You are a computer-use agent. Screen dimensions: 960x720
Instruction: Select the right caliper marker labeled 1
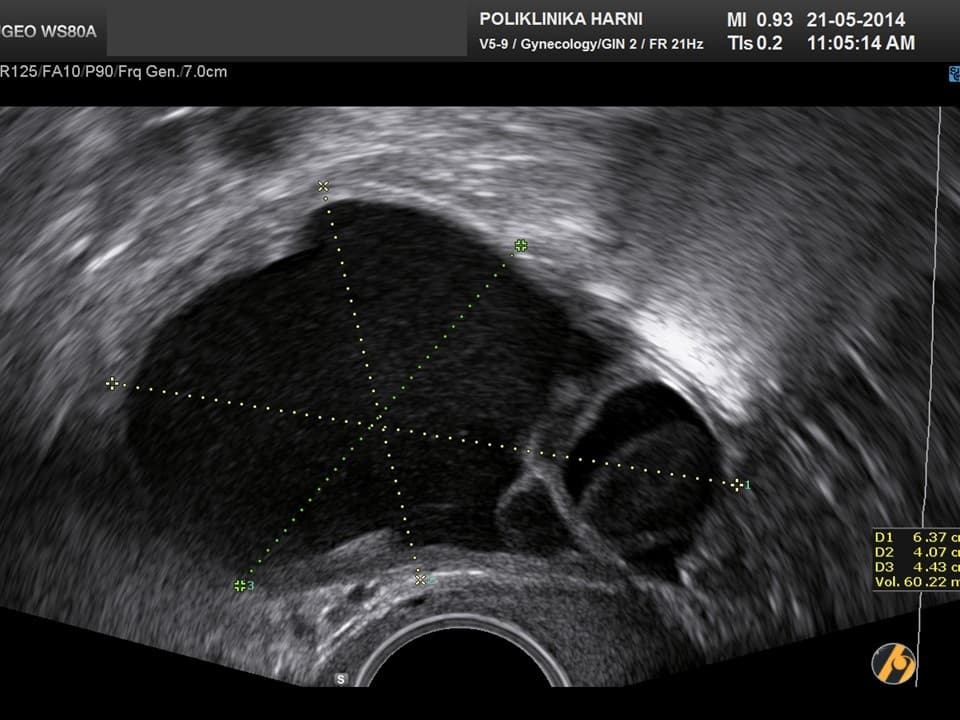point(737,485)
